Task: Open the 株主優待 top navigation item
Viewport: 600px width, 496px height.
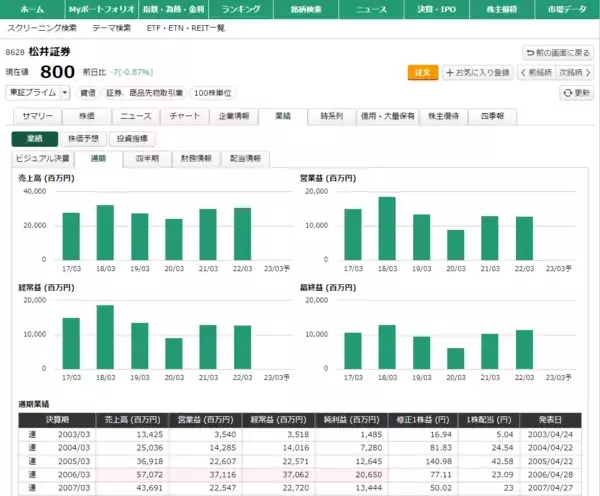Action: tap(502, 9)
